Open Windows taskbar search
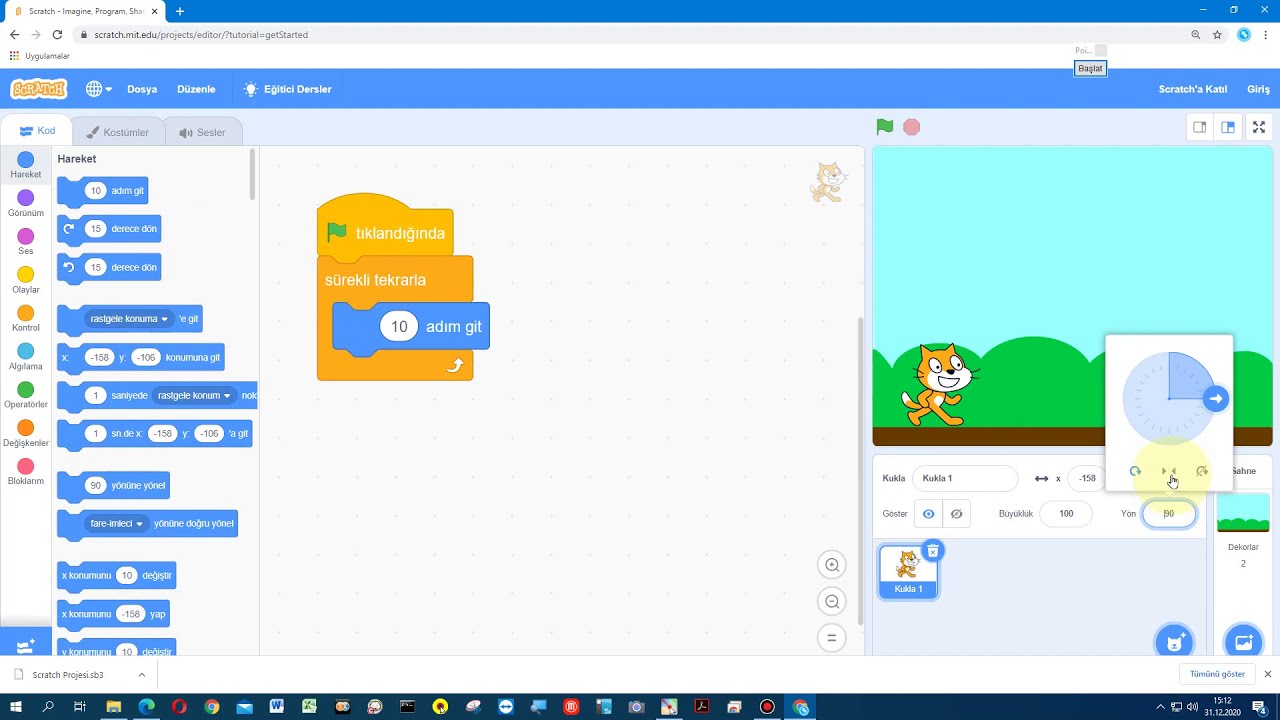This screenshot has height=720, width=1280. [x=48, y=707]
